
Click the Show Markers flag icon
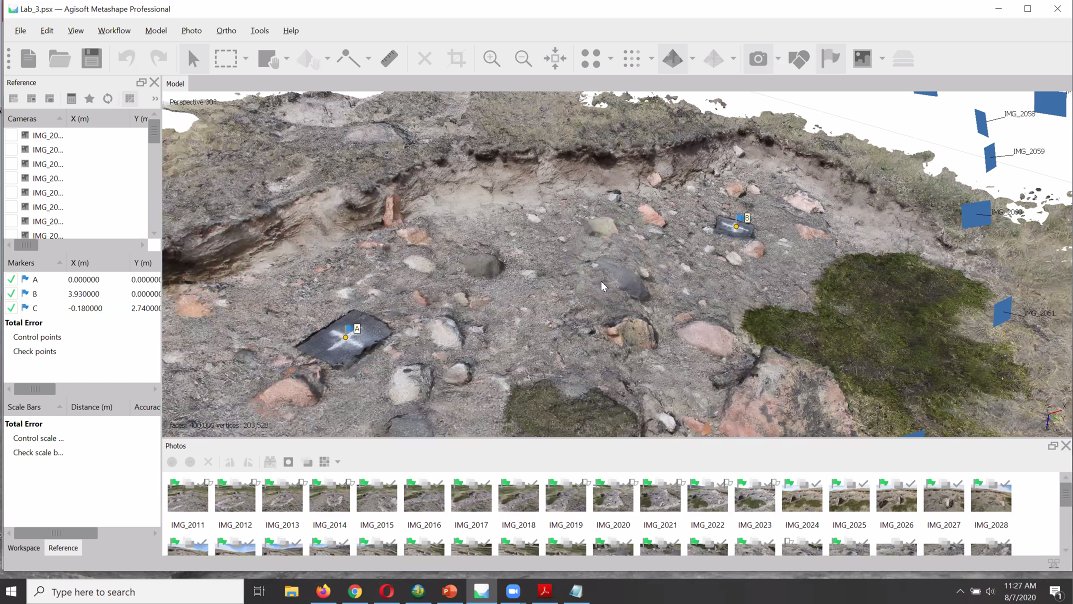831,58
